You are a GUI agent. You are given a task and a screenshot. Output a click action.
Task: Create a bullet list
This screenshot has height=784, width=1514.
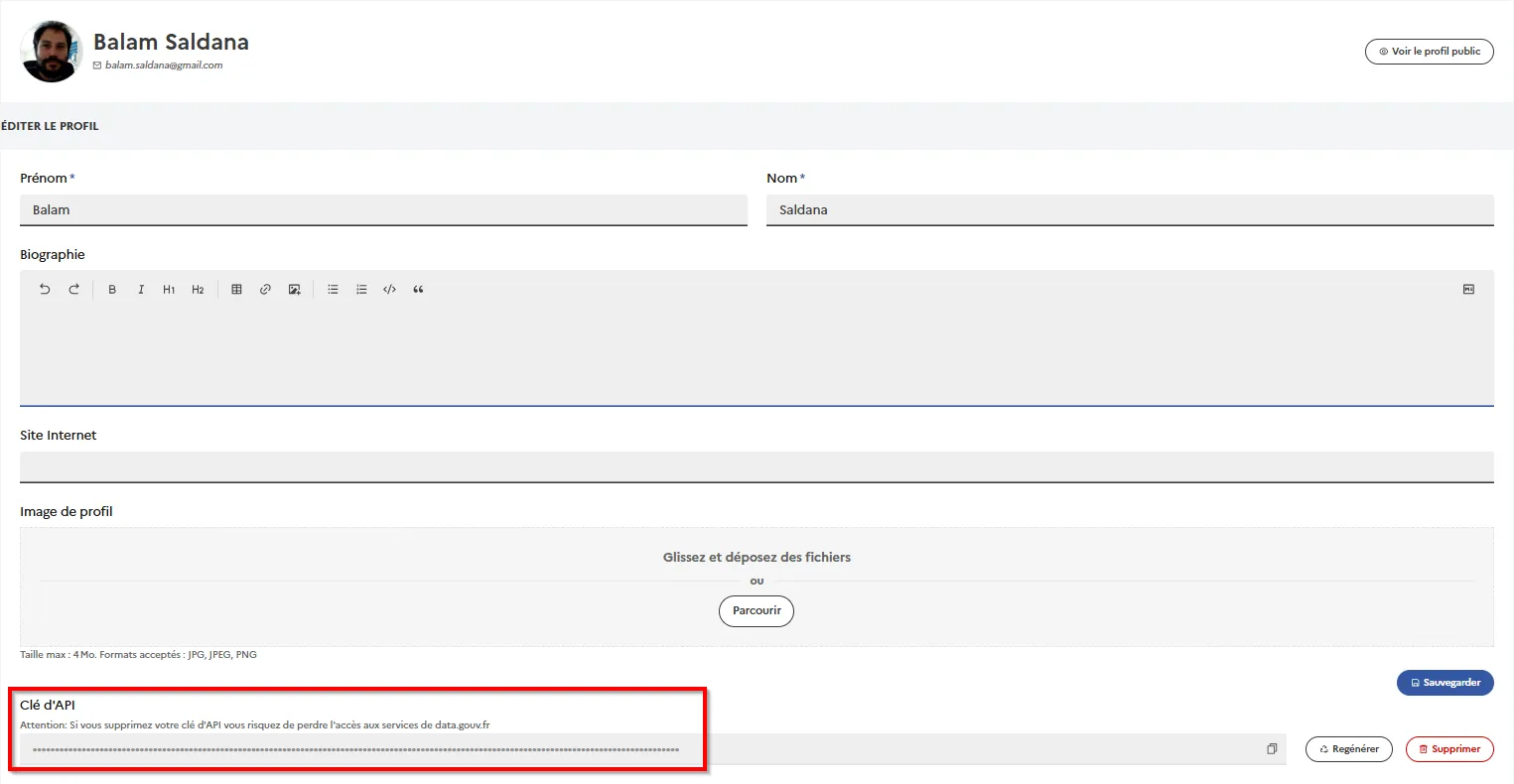click(333, 290)
